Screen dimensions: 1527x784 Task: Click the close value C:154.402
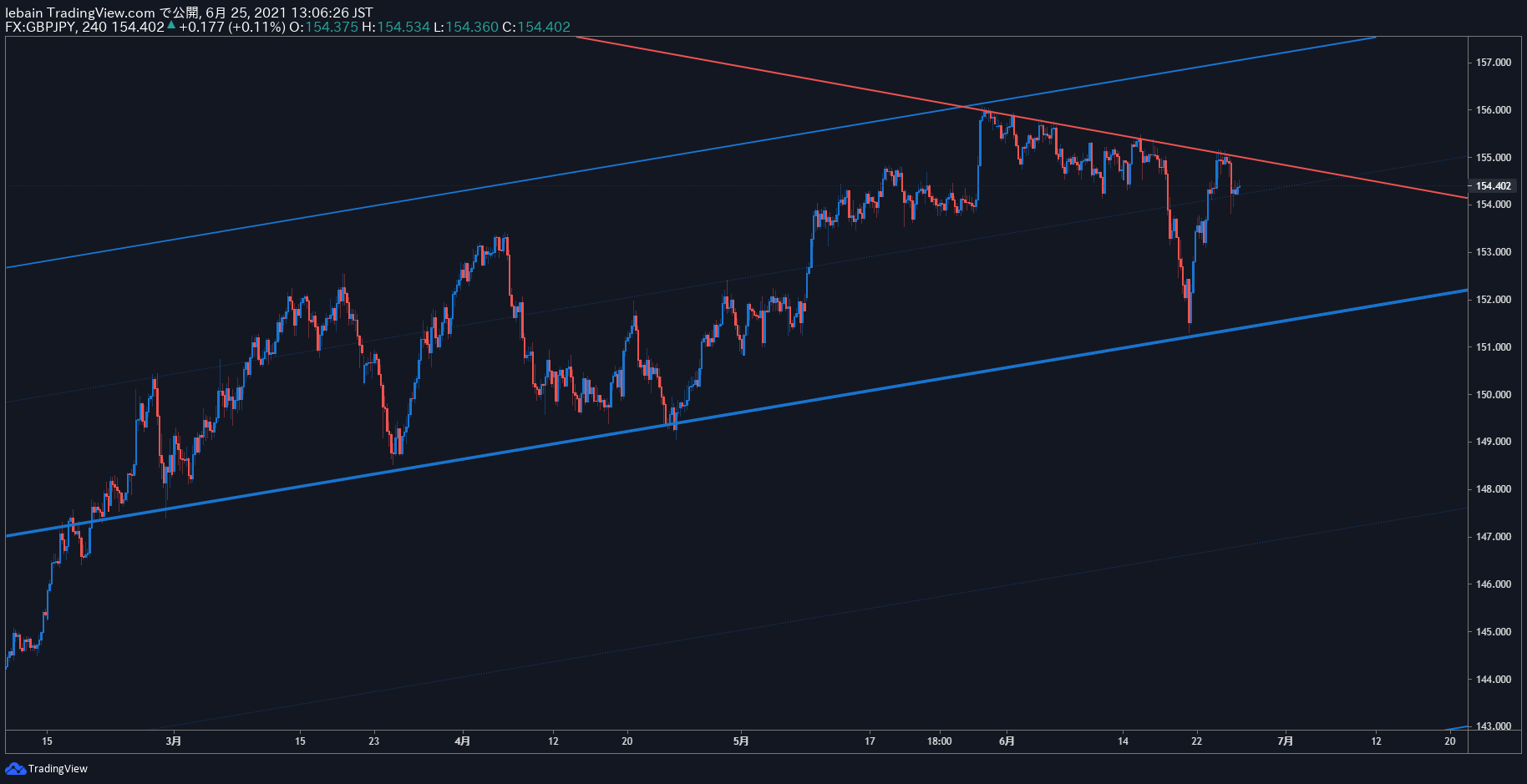536,27
